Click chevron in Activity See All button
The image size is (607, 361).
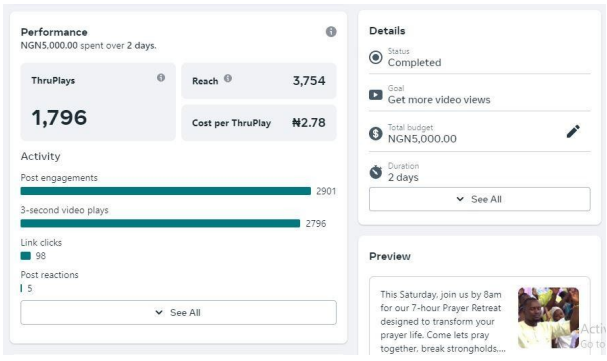[159, 312]
